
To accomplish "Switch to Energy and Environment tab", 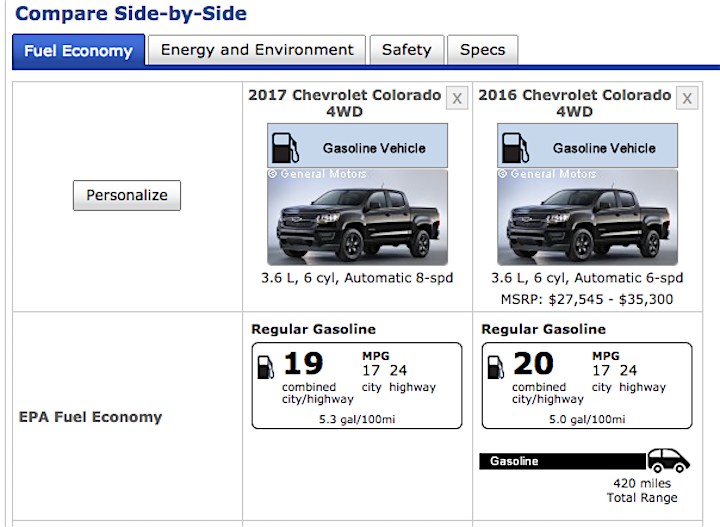I will [257, 50].
